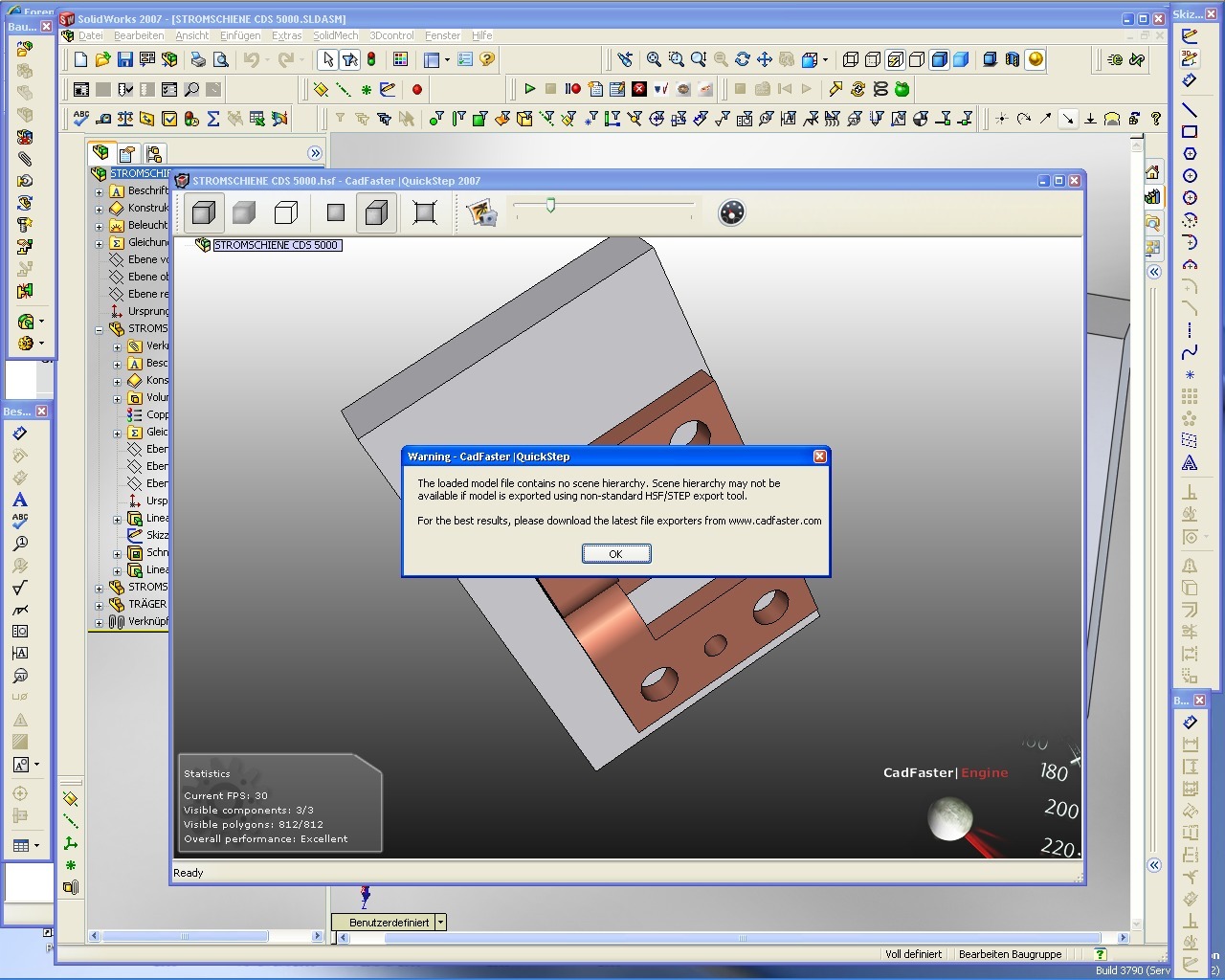Image resolution: width=1225 pixels, height=980 pixels.
Task: Open print preview in SolidWorks toolbar
Action: coord(220,59)
